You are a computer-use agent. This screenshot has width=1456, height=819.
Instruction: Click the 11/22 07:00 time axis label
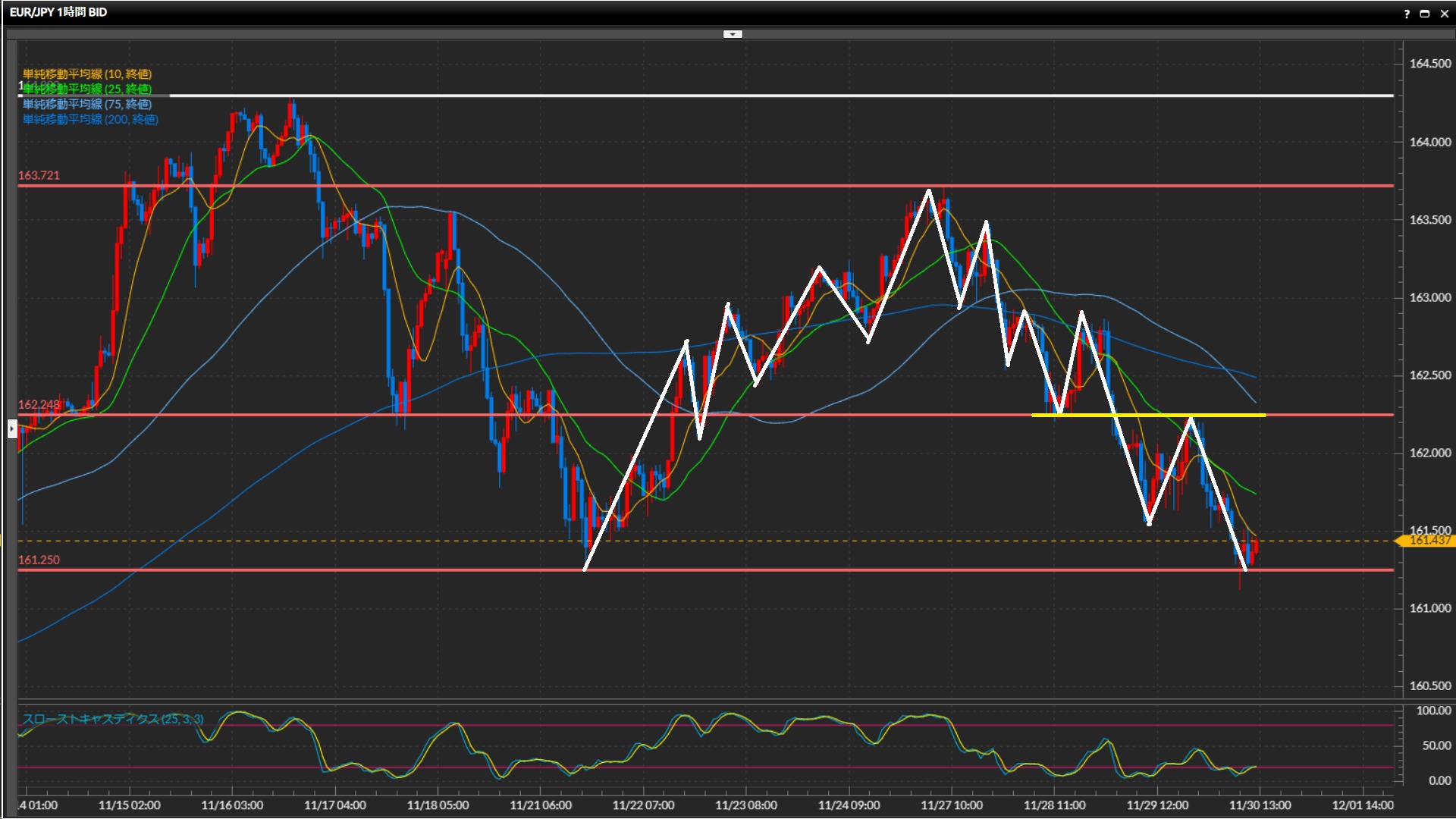643,805
